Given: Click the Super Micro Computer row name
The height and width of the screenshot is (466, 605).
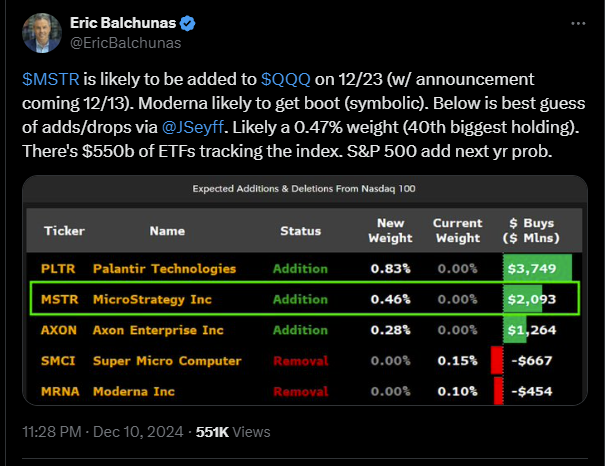Looking at the screenshot, I should (x=167, y=360).
